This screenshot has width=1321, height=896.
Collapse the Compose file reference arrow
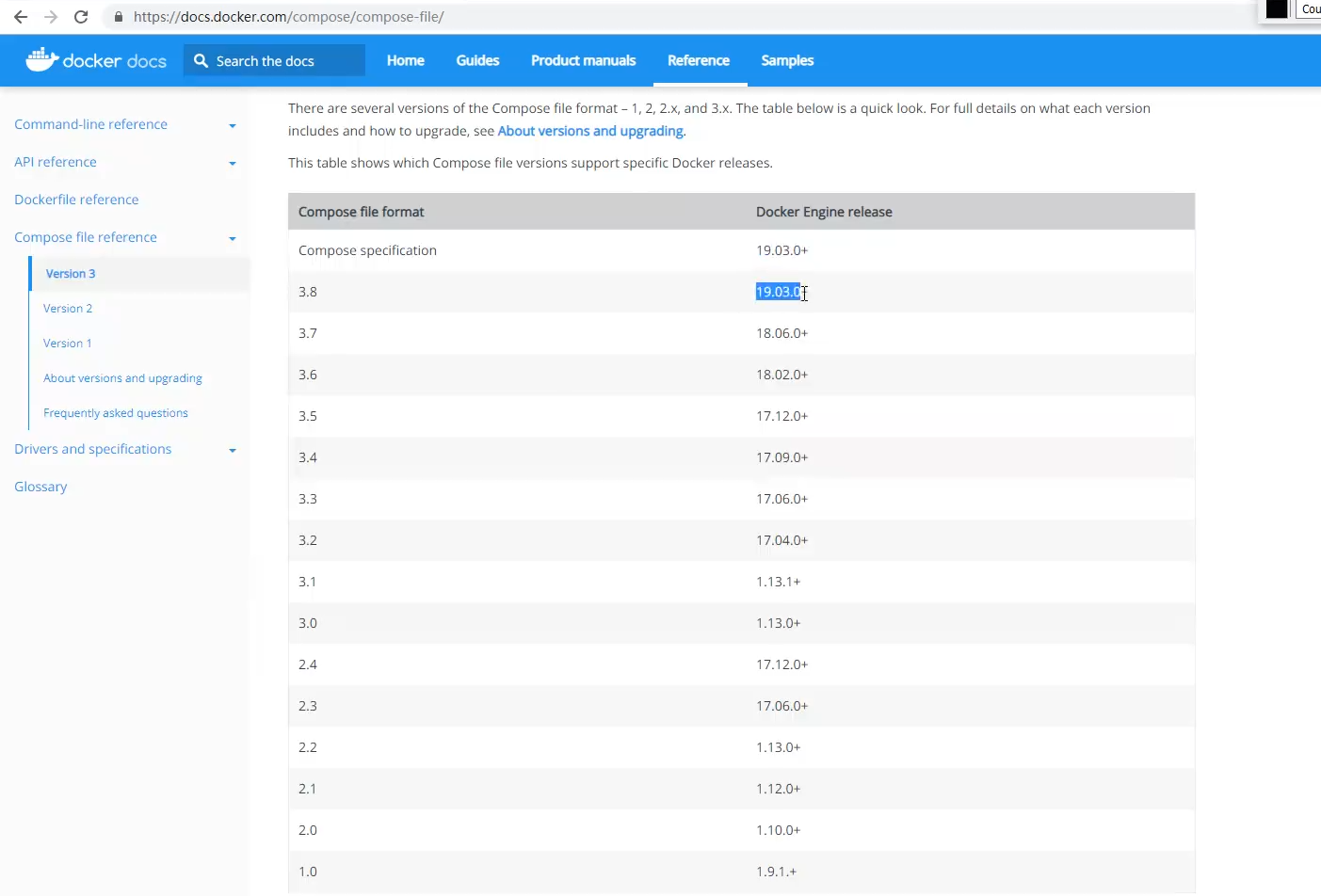pyautogui.click(x=233, y=238)
